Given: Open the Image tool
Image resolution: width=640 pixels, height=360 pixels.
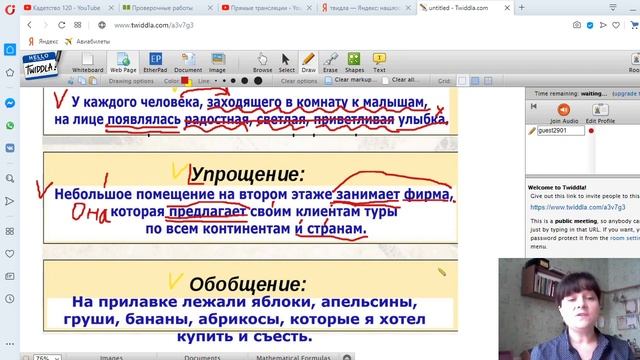Looking at the screenshot, I should [x=217, y=62].
